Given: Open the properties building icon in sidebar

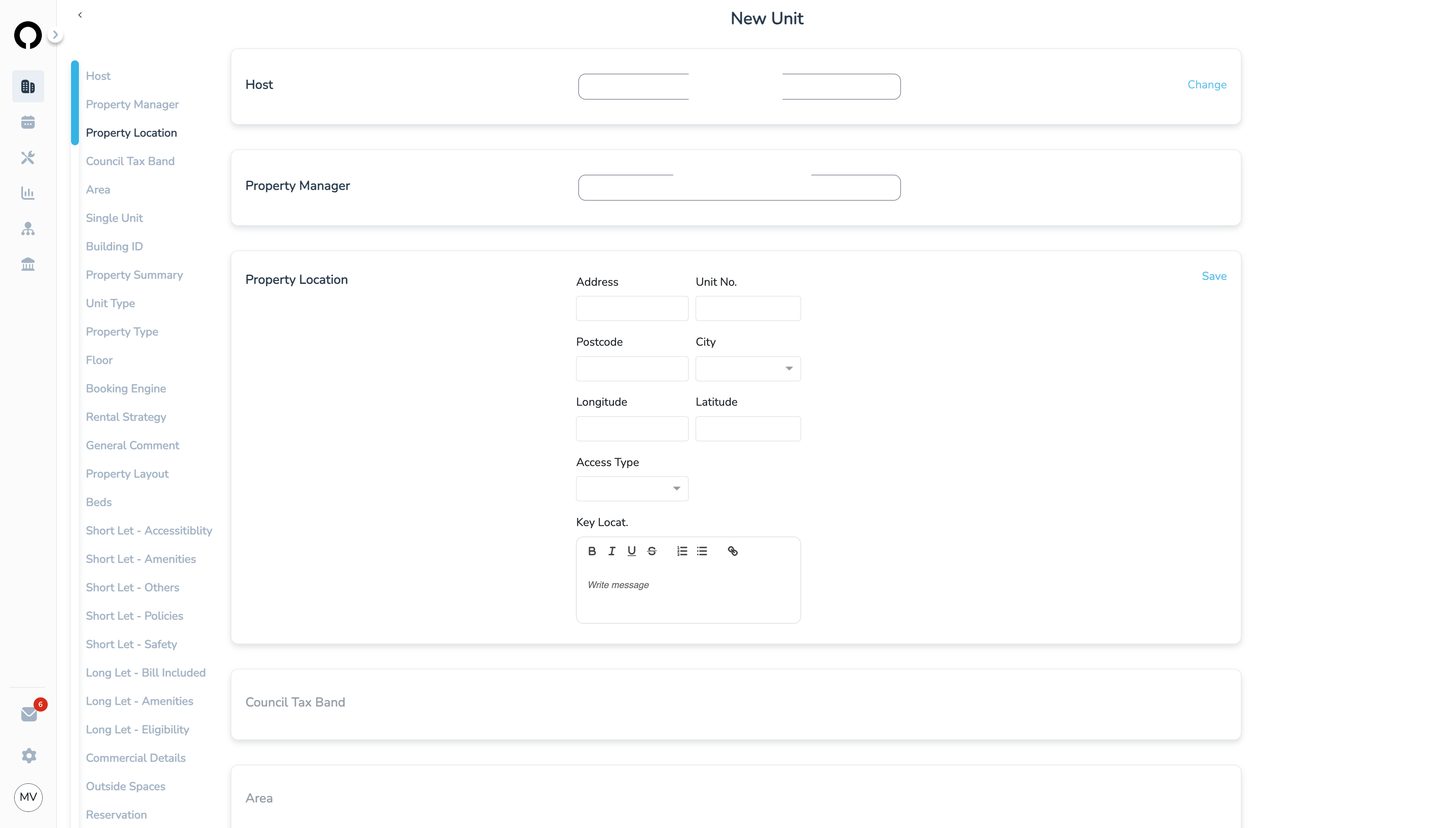Looking at the screenshot, I should [28, 86].
